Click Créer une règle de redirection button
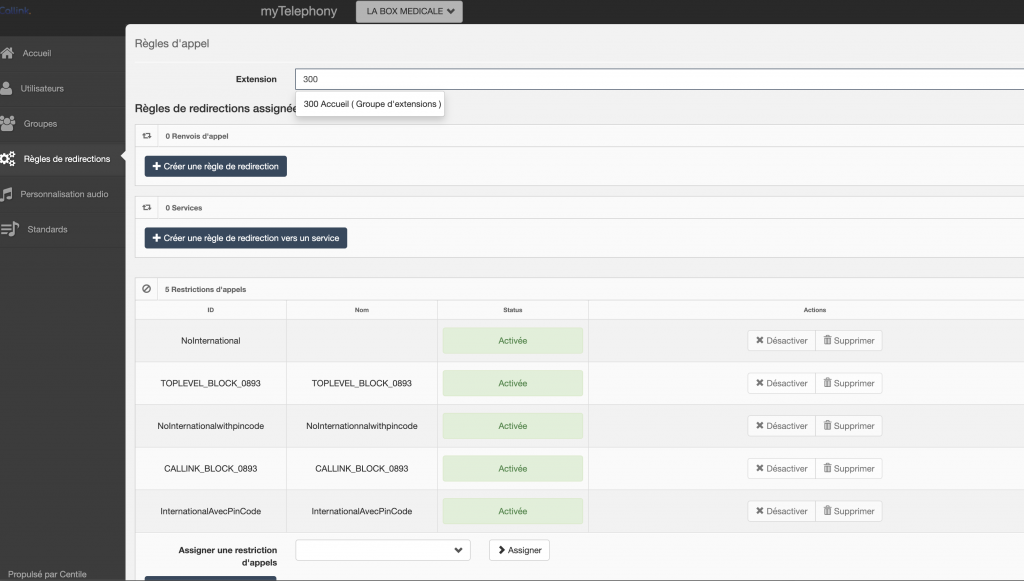This screenshot has height=581, width=1024. [216, 166]
